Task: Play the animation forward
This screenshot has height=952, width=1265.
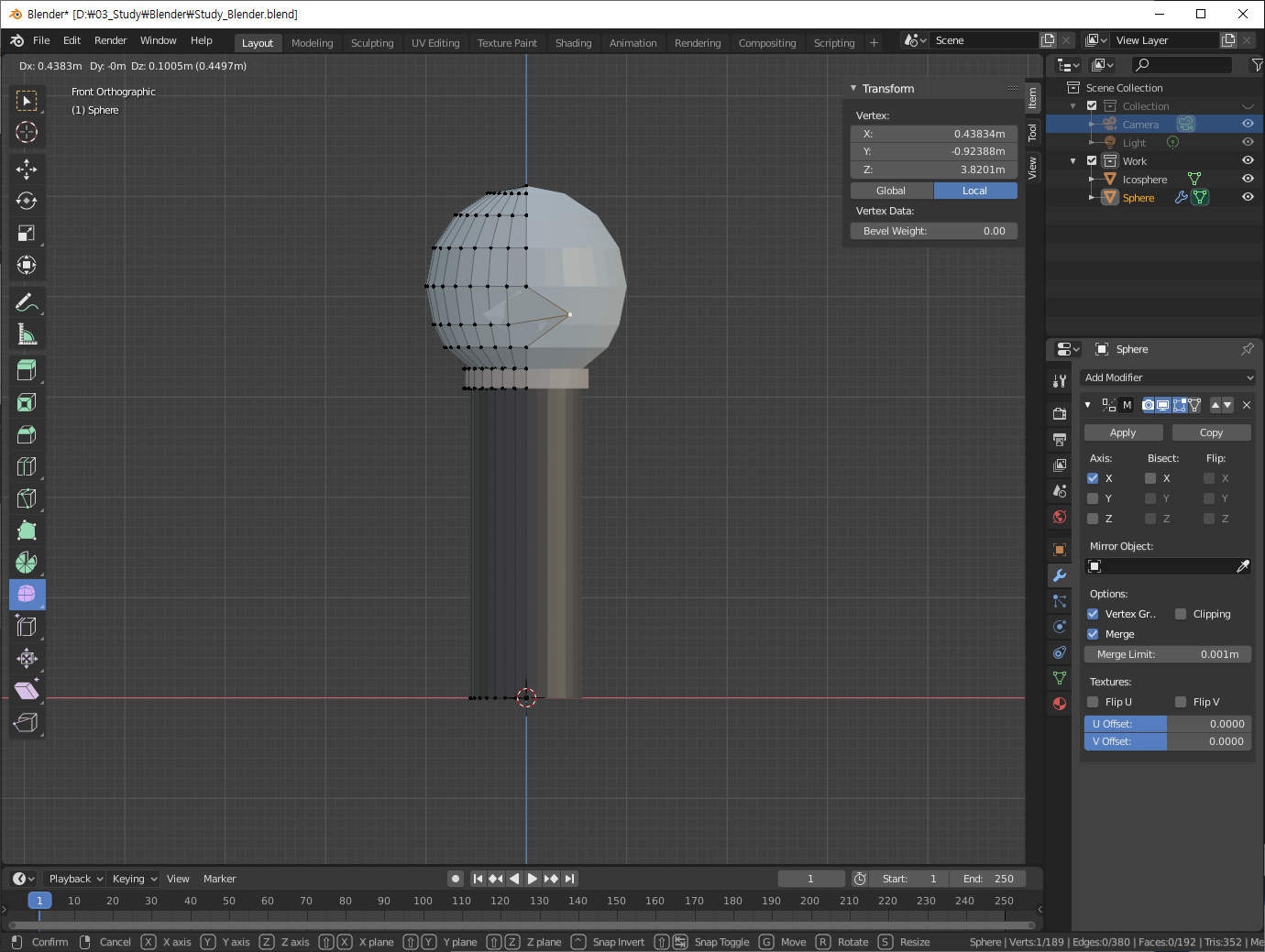Action: pyautogui.click(x=533, y=879)
